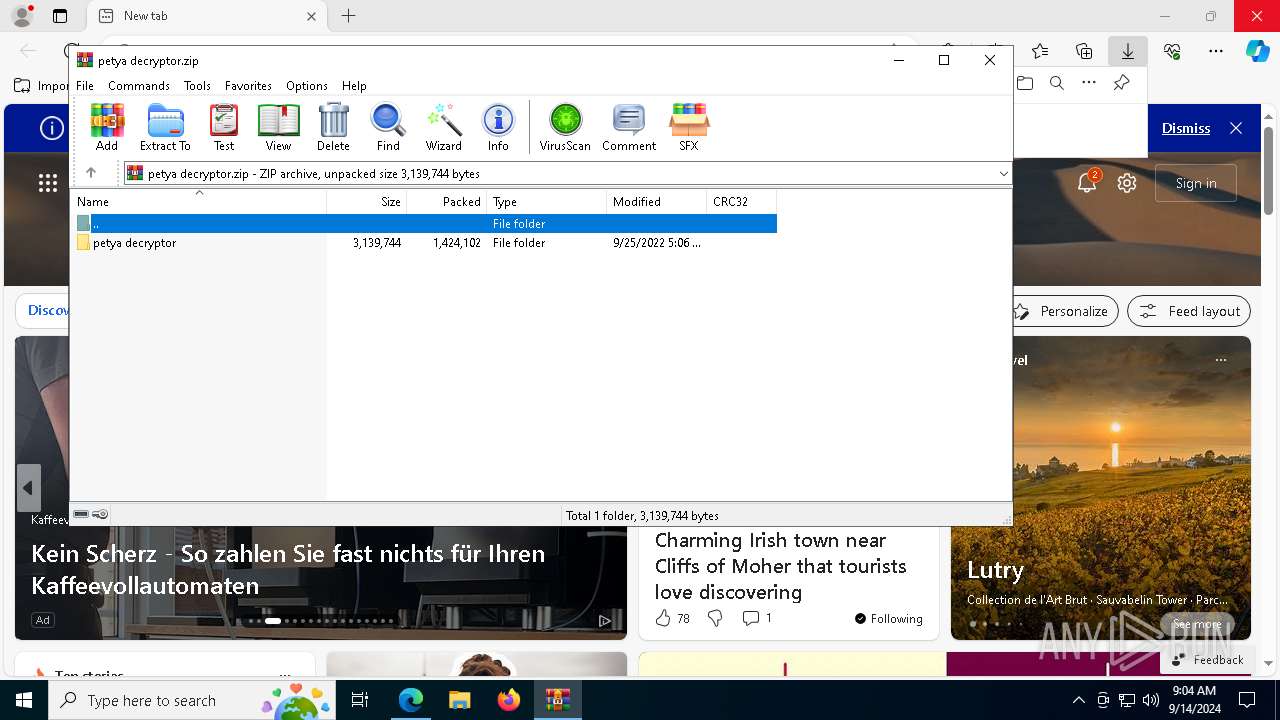The width and height of the screenshot is (1280, 720).
Task: Sort by the Name column header
Action: 199,202
